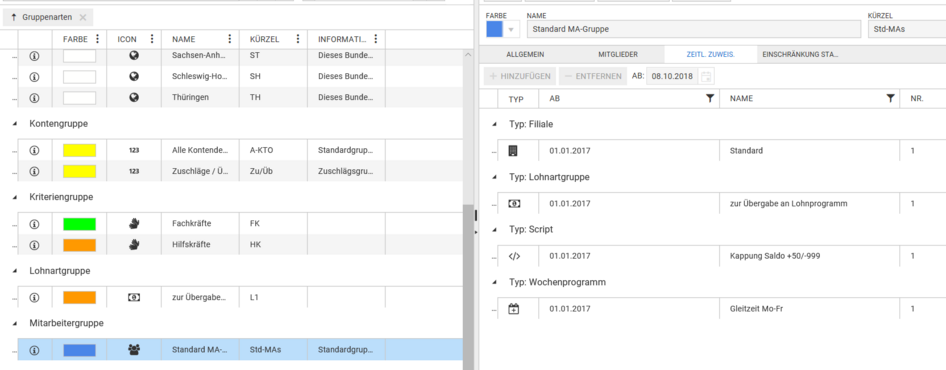Screen dimensions: 946x370
Task: Collapse the Lohnartgruppe group
Action: click(14, 271)
